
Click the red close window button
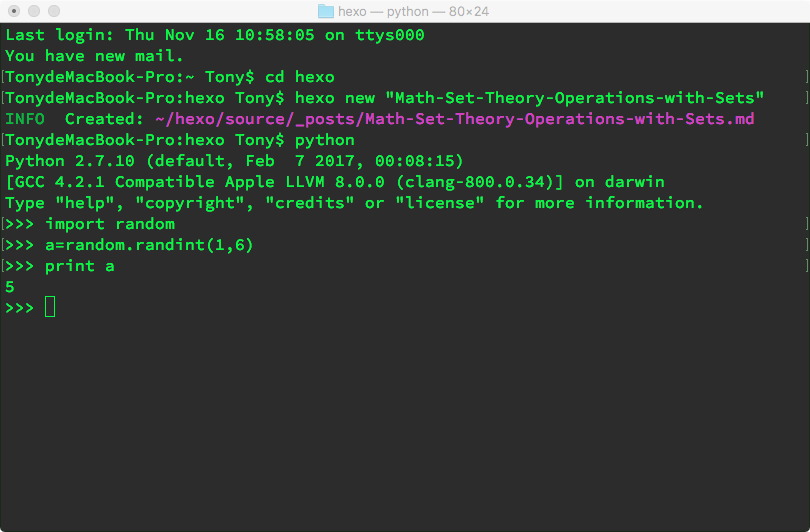(x=14, y=11)
